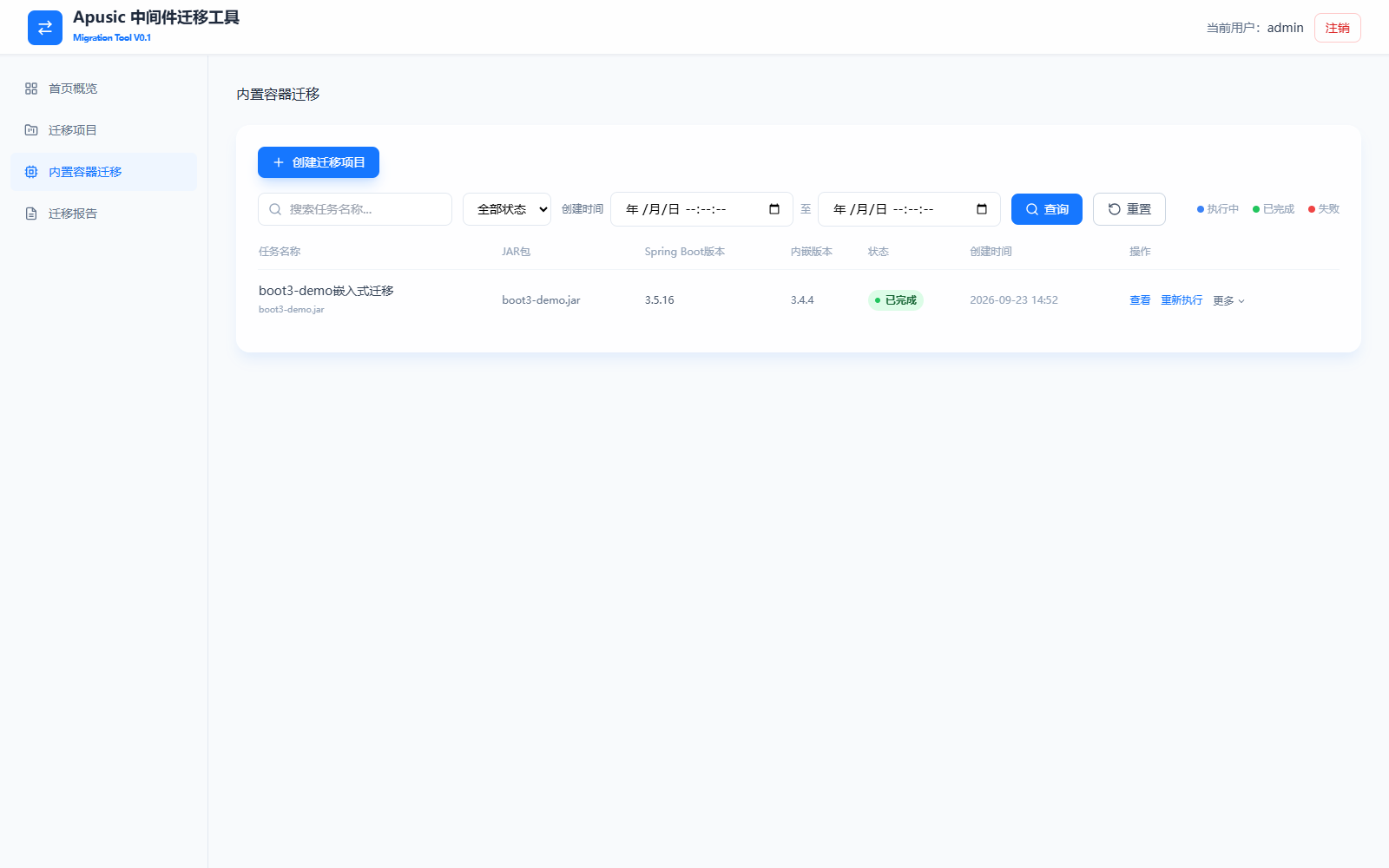Click the 内置容器迁移 page heading
The width and height of the screenshot is (1389, 868).
(278, 94)
